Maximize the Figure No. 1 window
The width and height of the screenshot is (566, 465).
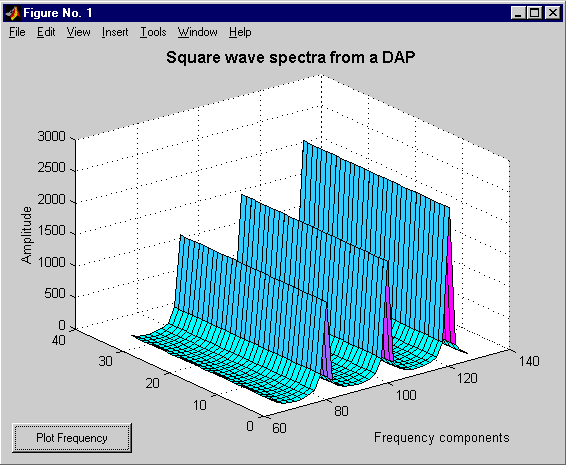pyautogui.click(x=534, y=13)
